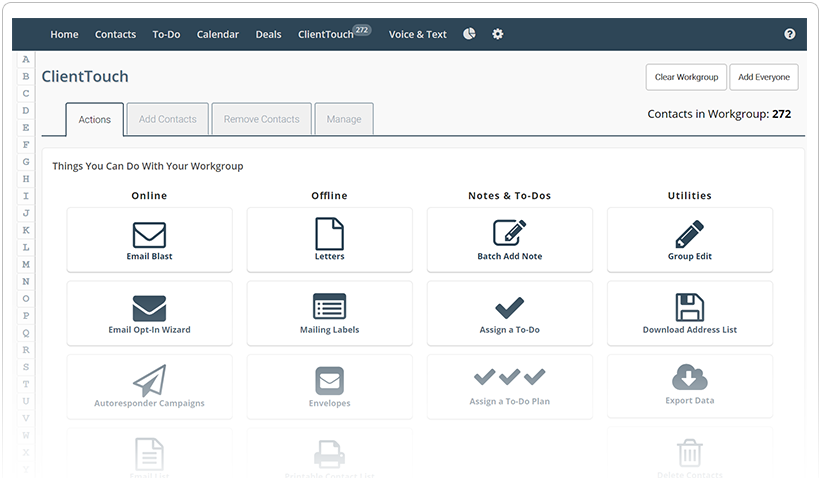
Task: Open Autoresponder Campaigns paper plane icon
Action: [149, 381]
